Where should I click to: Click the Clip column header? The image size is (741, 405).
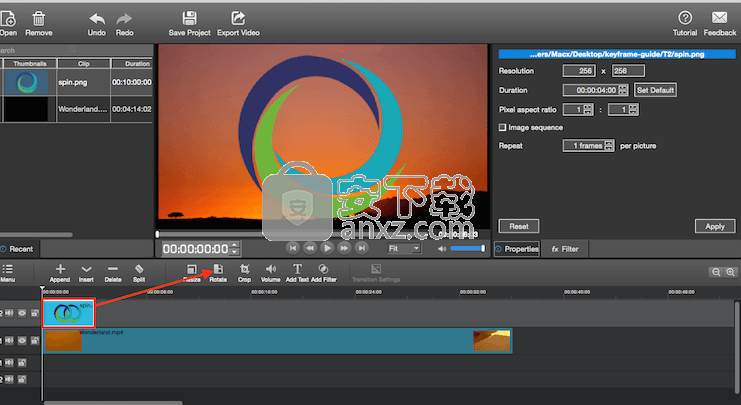point(84,63)
